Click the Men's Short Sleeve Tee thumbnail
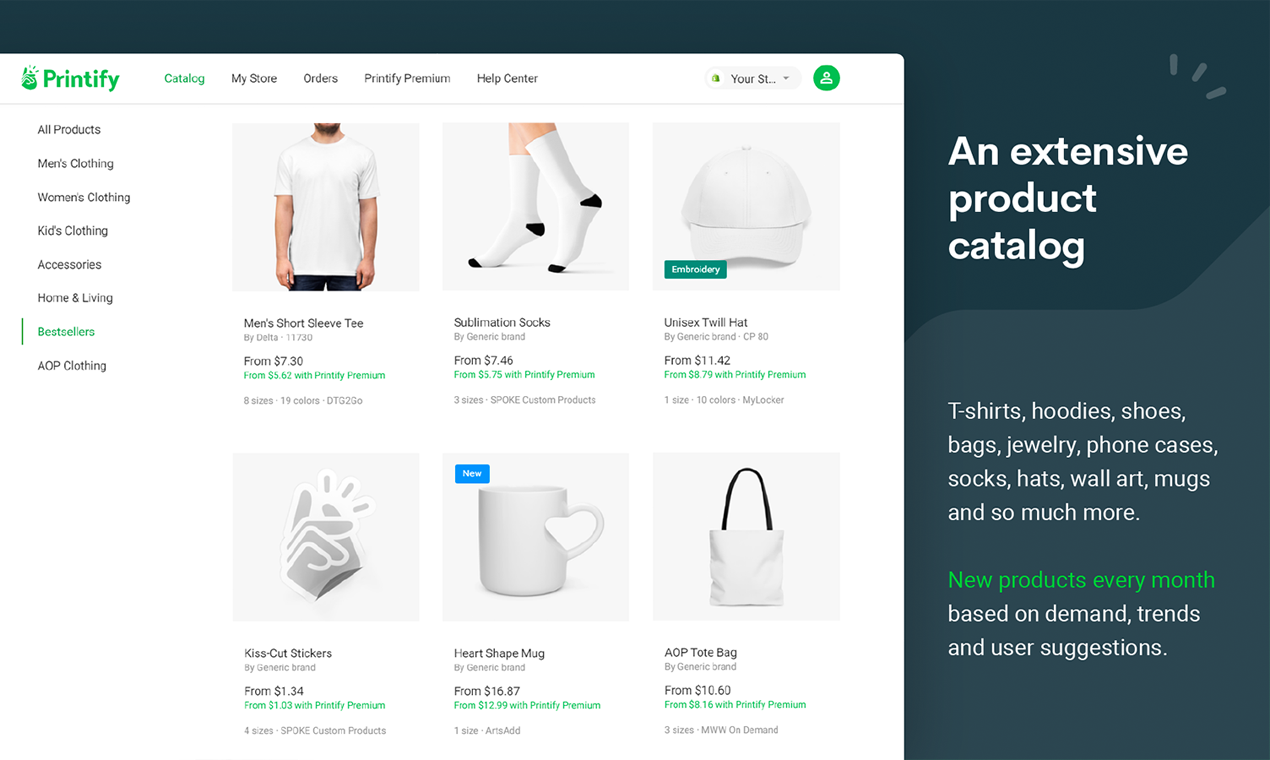The height and width of the screenshot is (760, 1270). (x=326, y=207)
